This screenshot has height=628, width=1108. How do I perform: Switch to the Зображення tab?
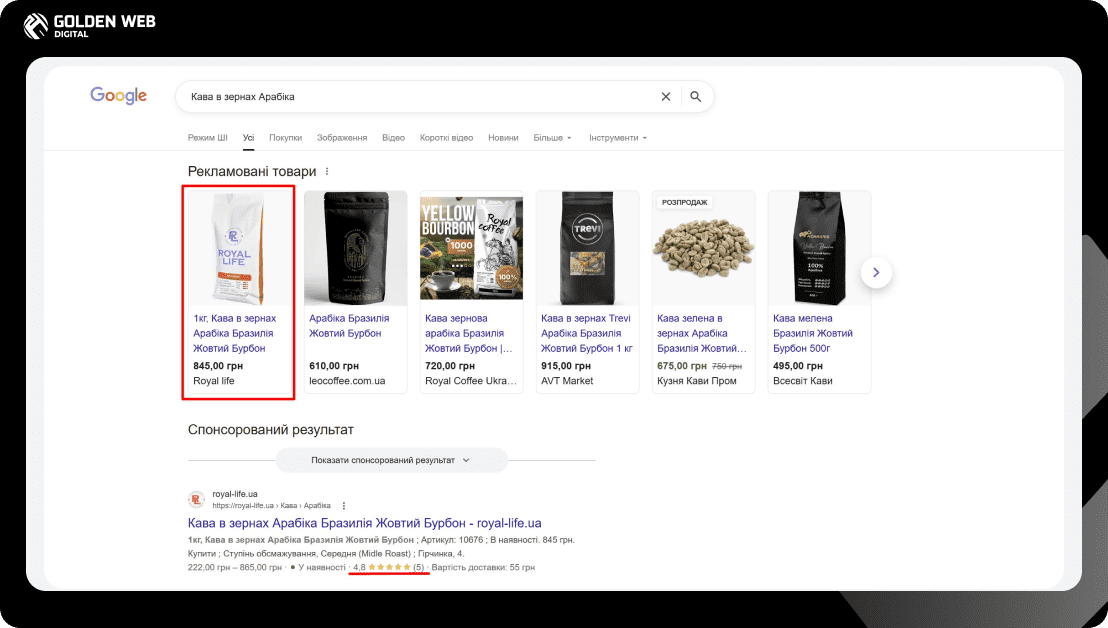342,138
